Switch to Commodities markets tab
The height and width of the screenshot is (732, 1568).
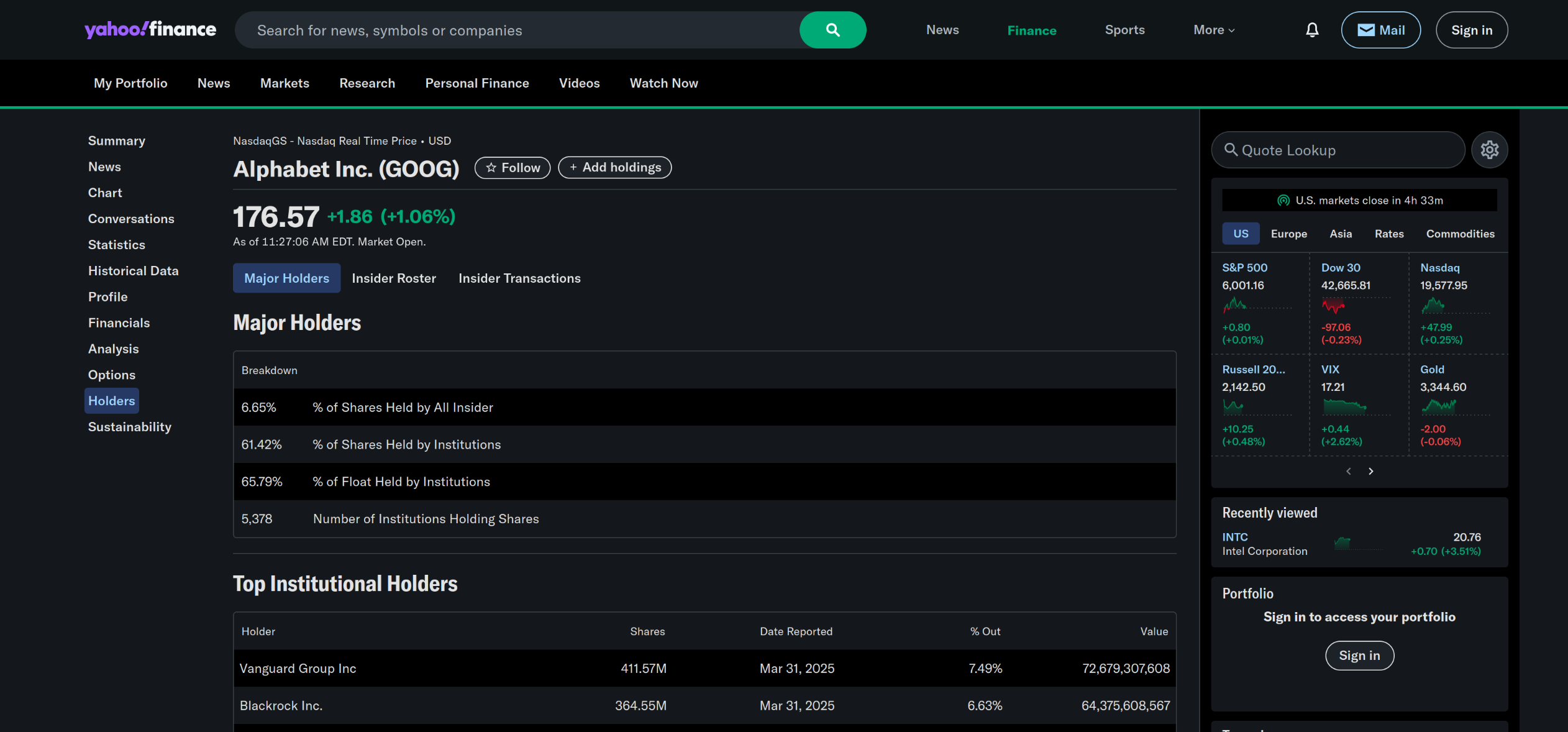1460,234
